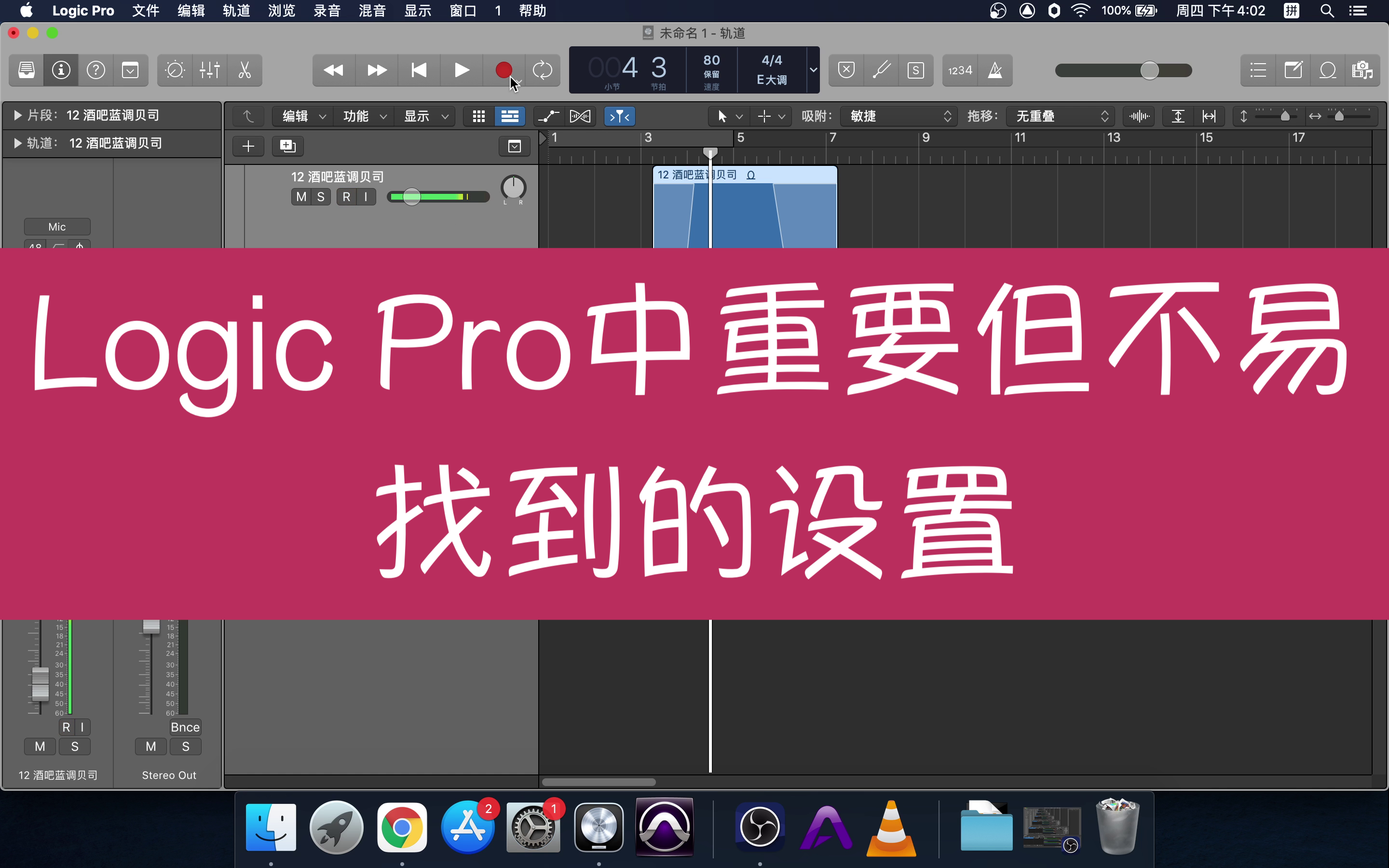The height and width of the screenshot is (868, 1389).
Task: Toggle Catch Playhead button
Action: tap(619, 116)
